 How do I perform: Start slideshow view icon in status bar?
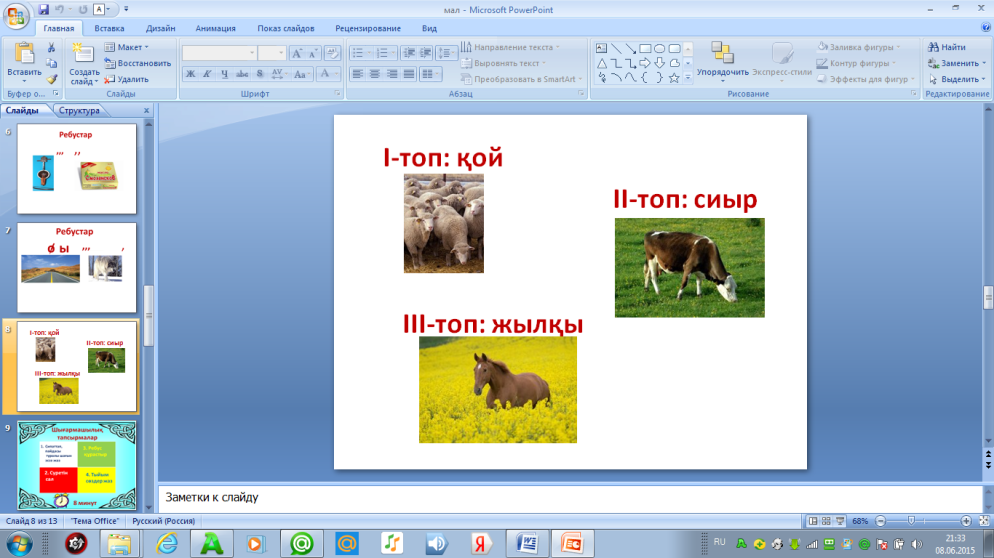click(x=840, y=521)
